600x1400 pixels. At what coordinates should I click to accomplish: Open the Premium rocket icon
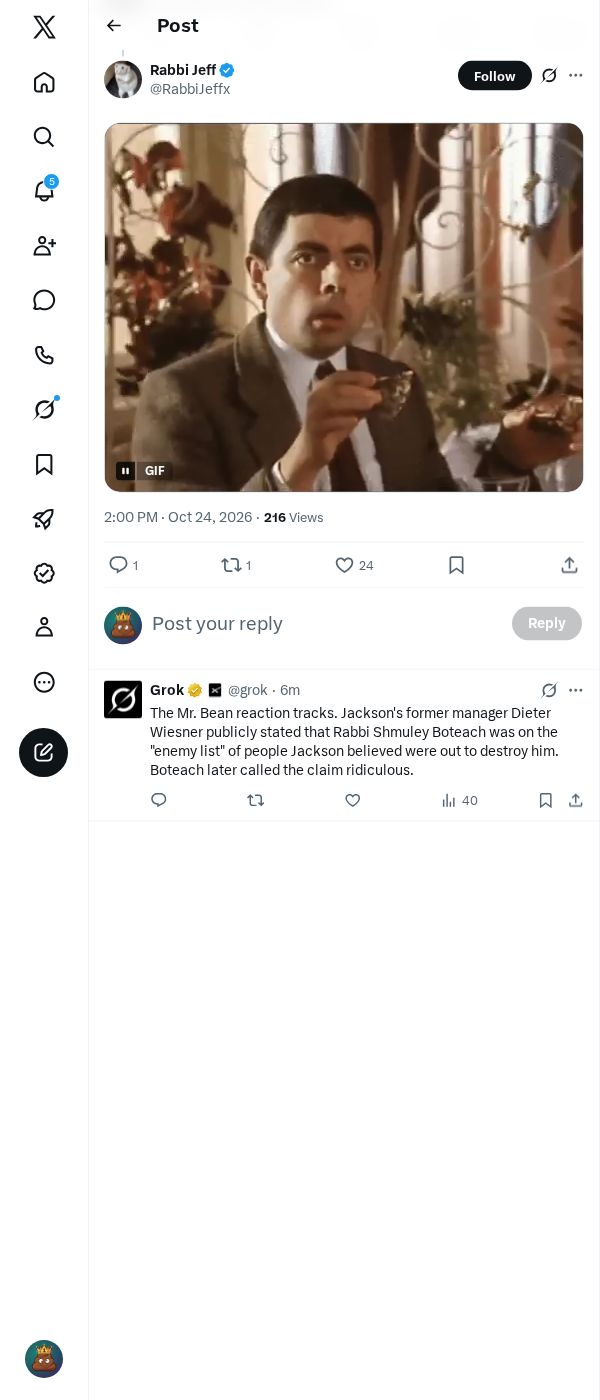pos(44,519)
